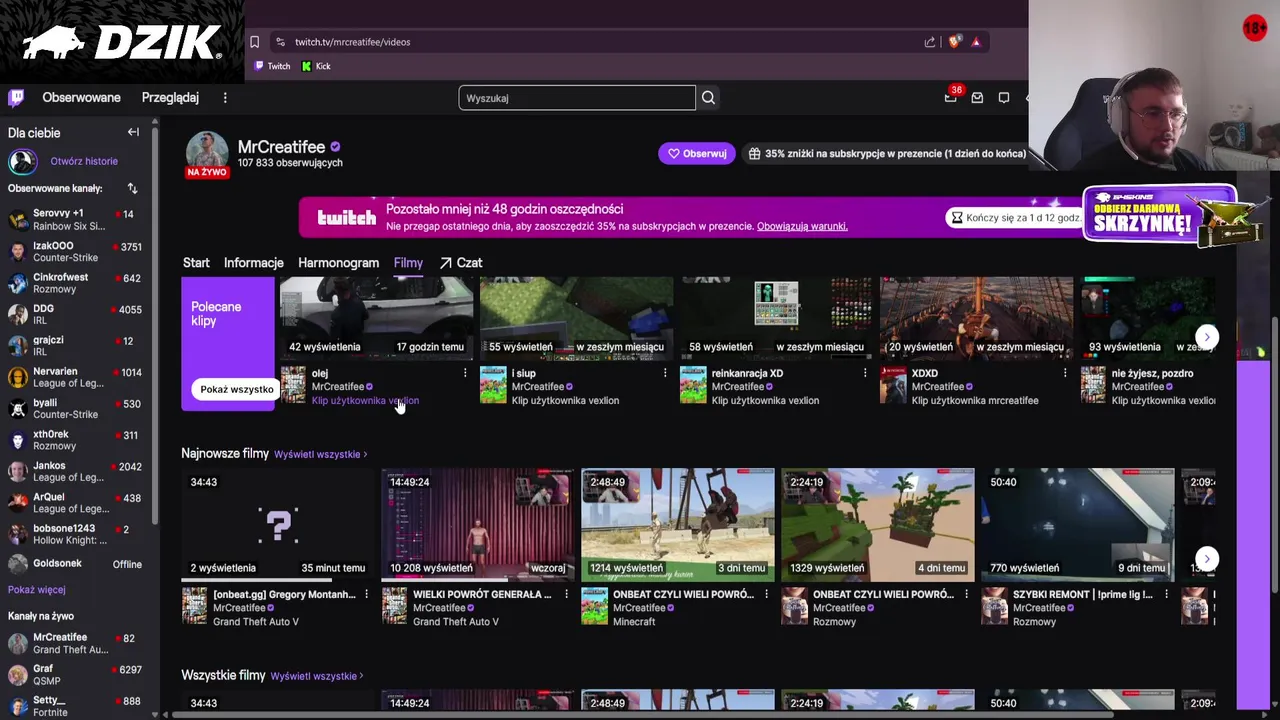1280x720 pixels.
Task: Click the browser bookmark icon in the address bar
Action: [x=254, y=42]
